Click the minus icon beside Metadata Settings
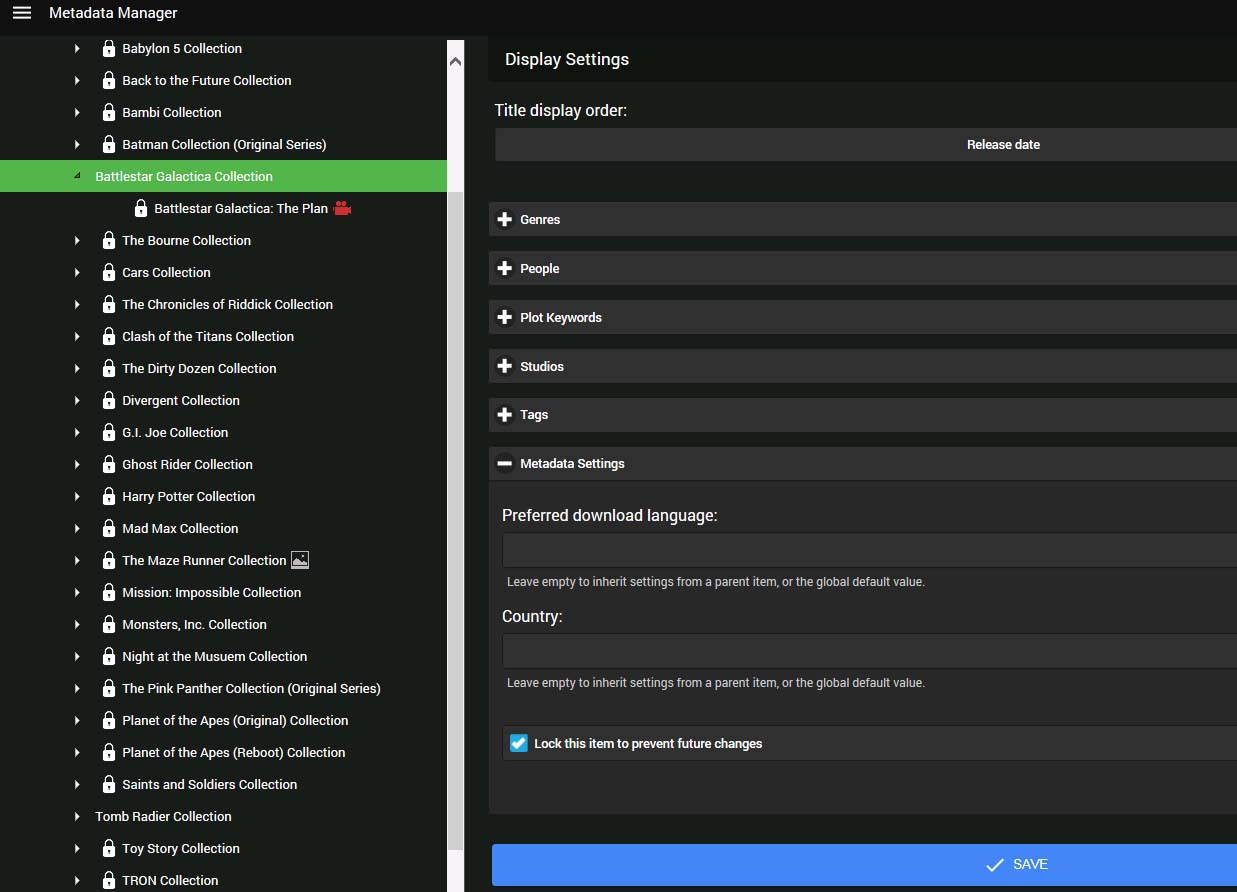The image size is (1237, 892). [505, 463]
